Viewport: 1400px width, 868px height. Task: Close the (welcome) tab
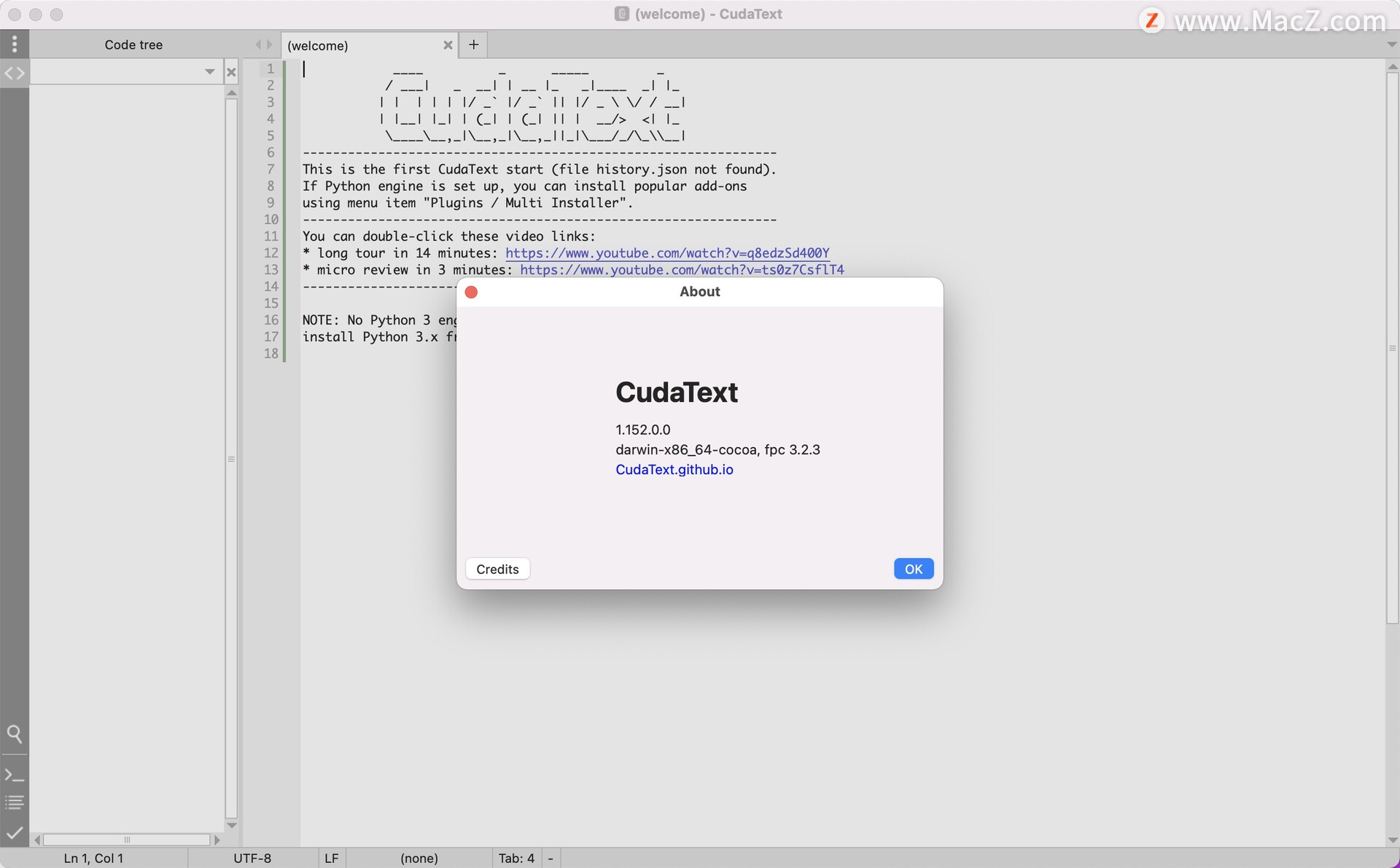(x=448, y=45)
